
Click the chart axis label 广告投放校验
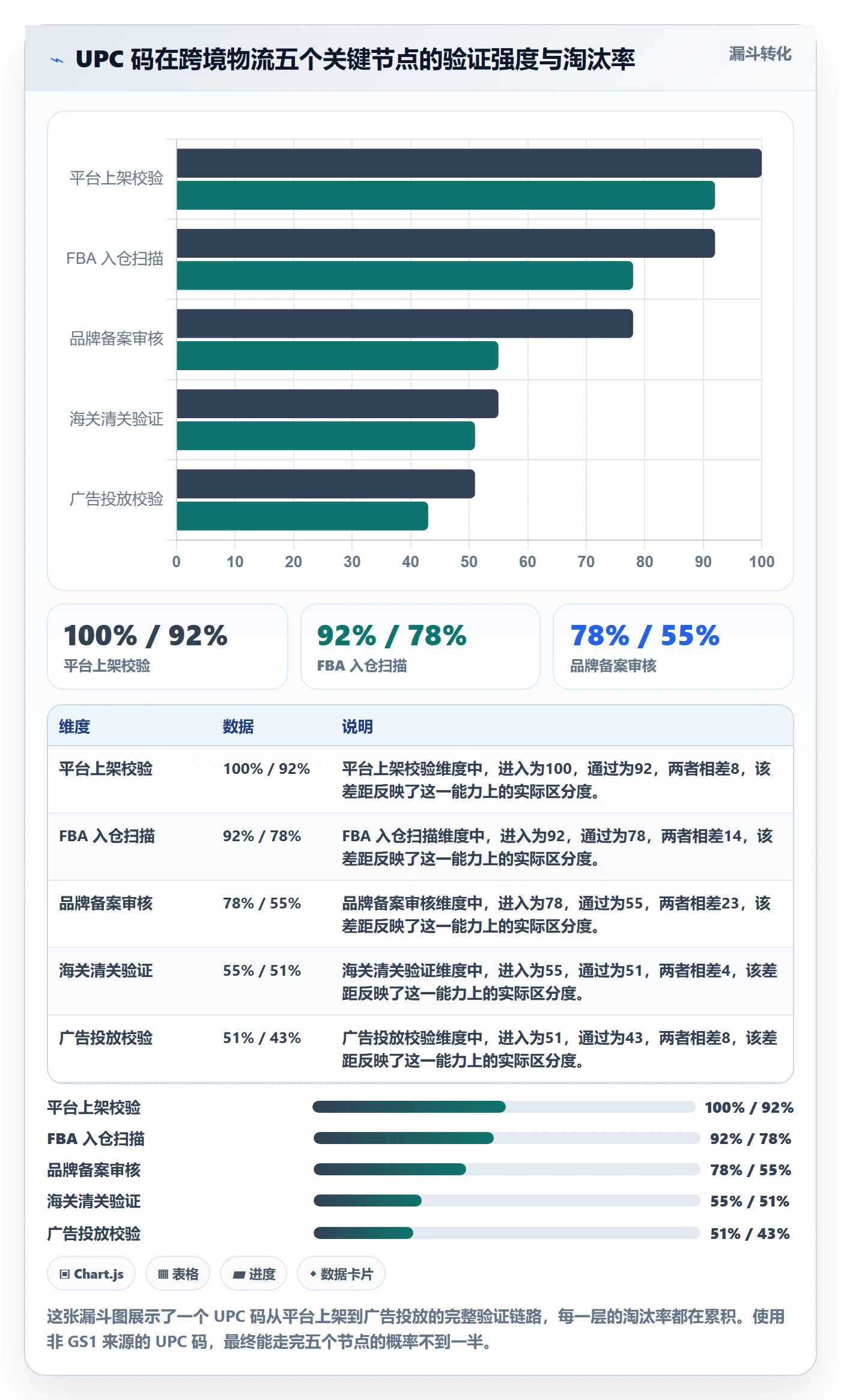pyautogui.click(x=117, y=499)
